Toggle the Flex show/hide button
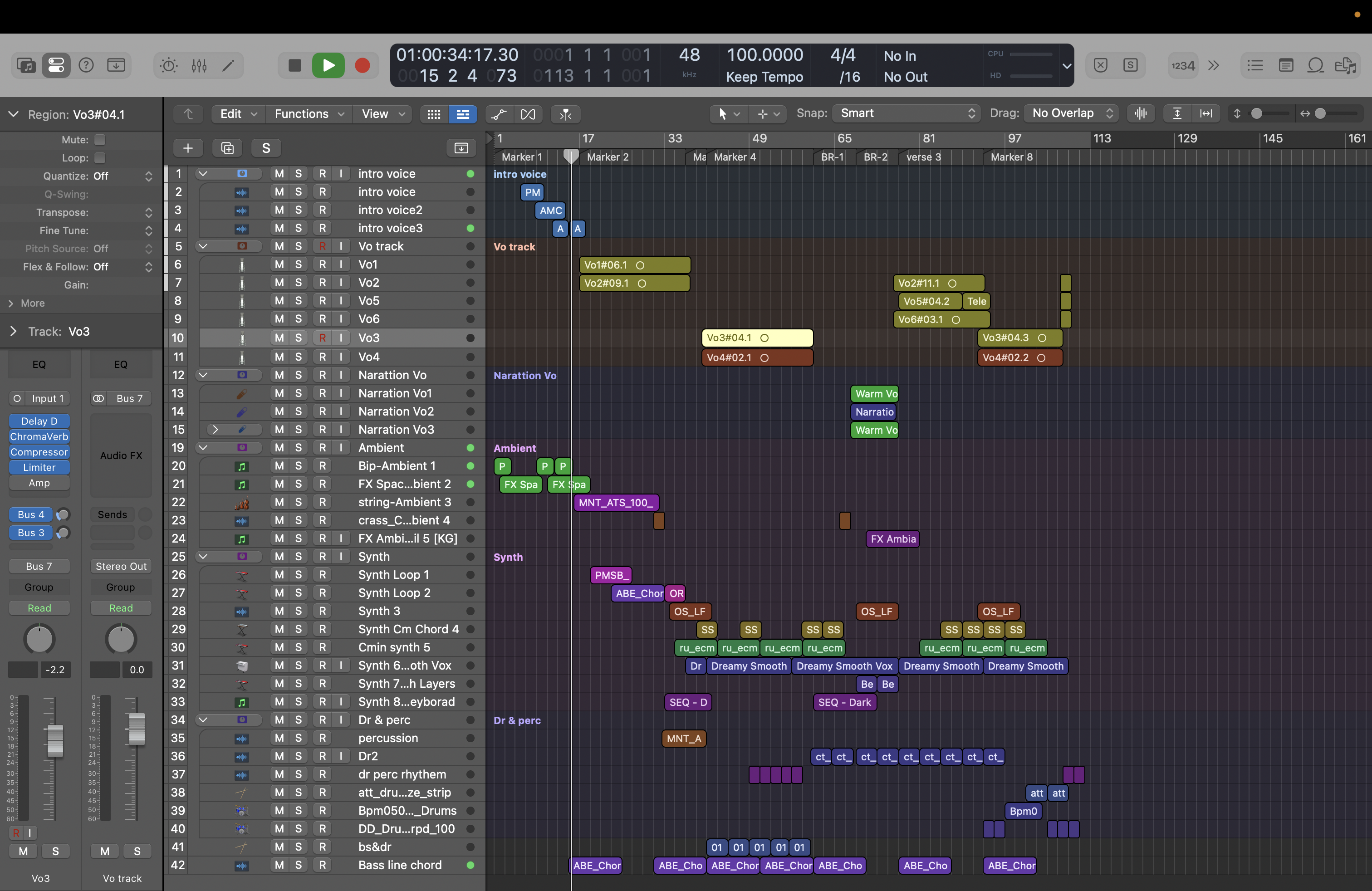Screen dimensions: 1372x891 click(x=528, y=114)
